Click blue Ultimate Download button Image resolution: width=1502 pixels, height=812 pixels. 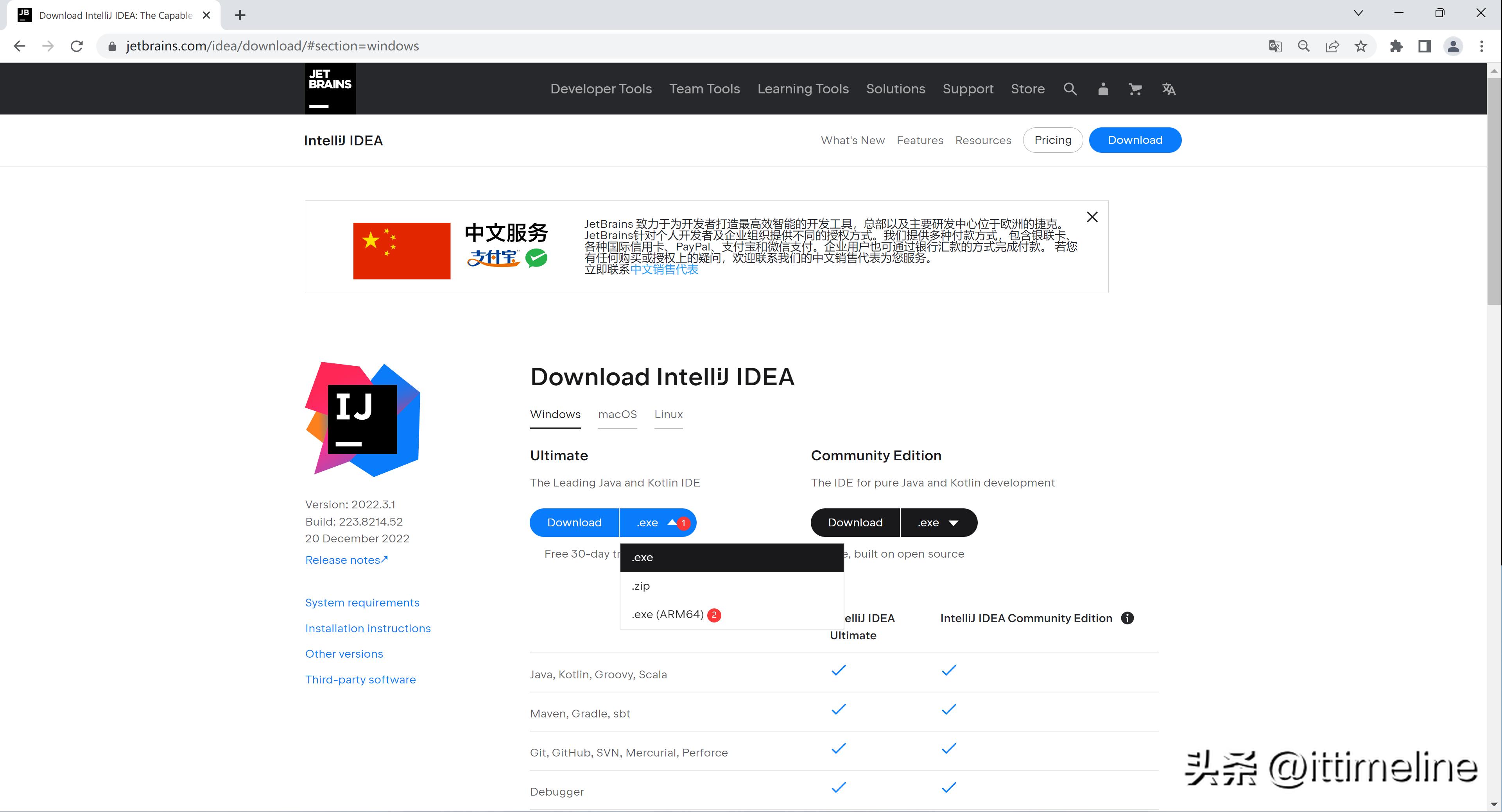574,522
